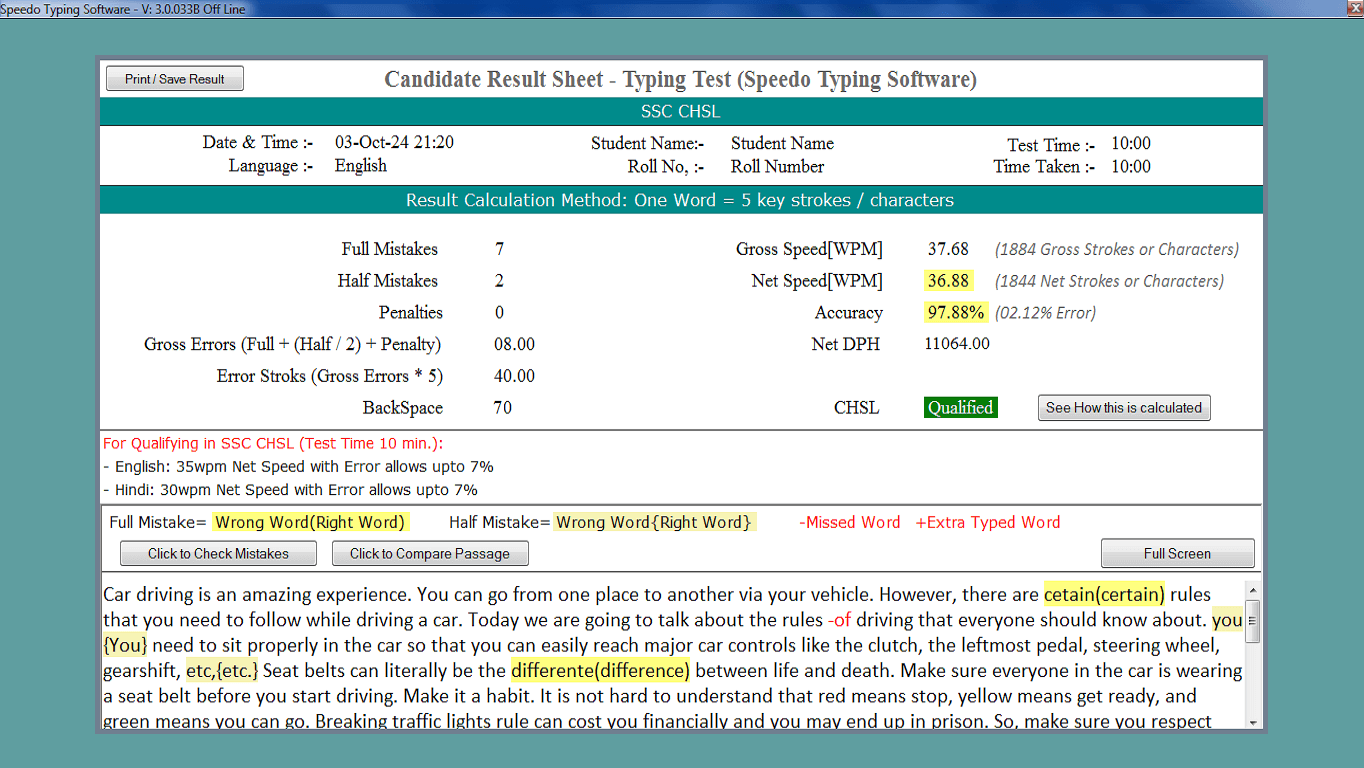Image resolution: width=1364 pixels, height=768 pixels.
Task: Select the highlighted Net Speed value 36.88
Action: 948,281
